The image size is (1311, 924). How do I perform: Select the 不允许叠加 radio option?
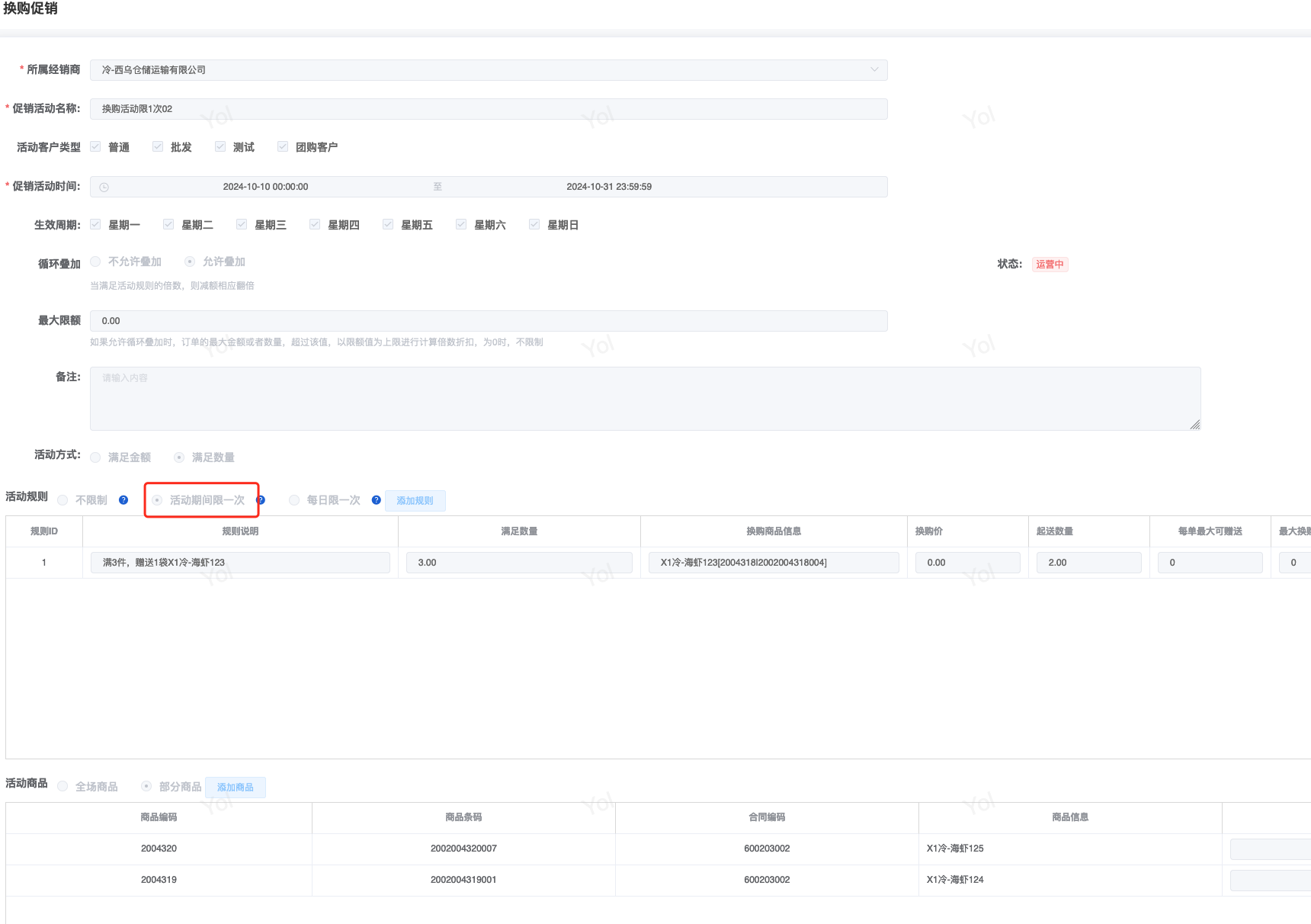[x=96, y=261]
